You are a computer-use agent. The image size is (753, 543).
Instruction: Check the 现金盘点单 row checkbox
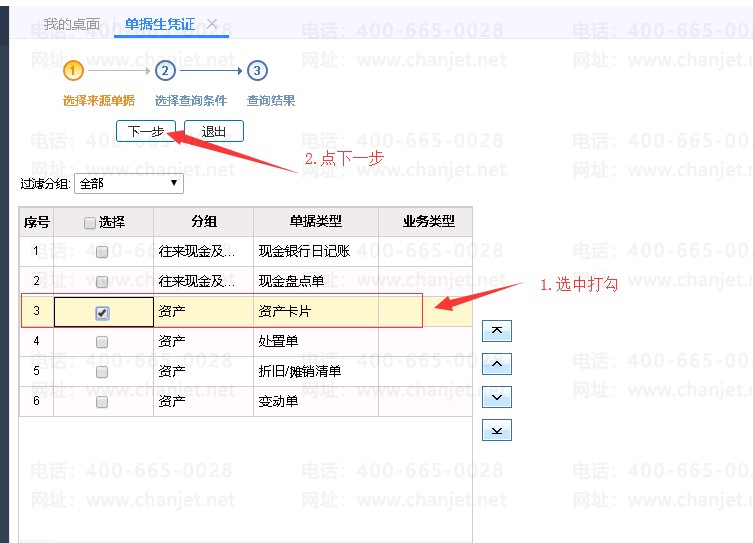click(102, 281)
